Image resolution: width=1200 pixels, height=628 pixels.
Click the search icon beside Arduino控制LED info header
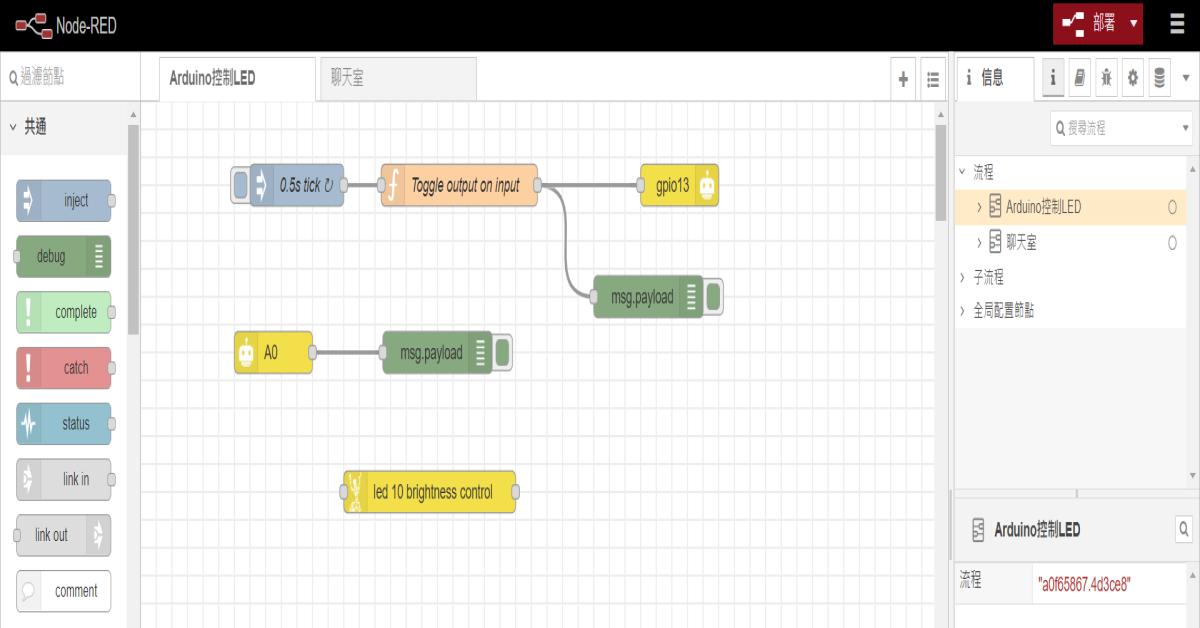[x=1183, y=529]
